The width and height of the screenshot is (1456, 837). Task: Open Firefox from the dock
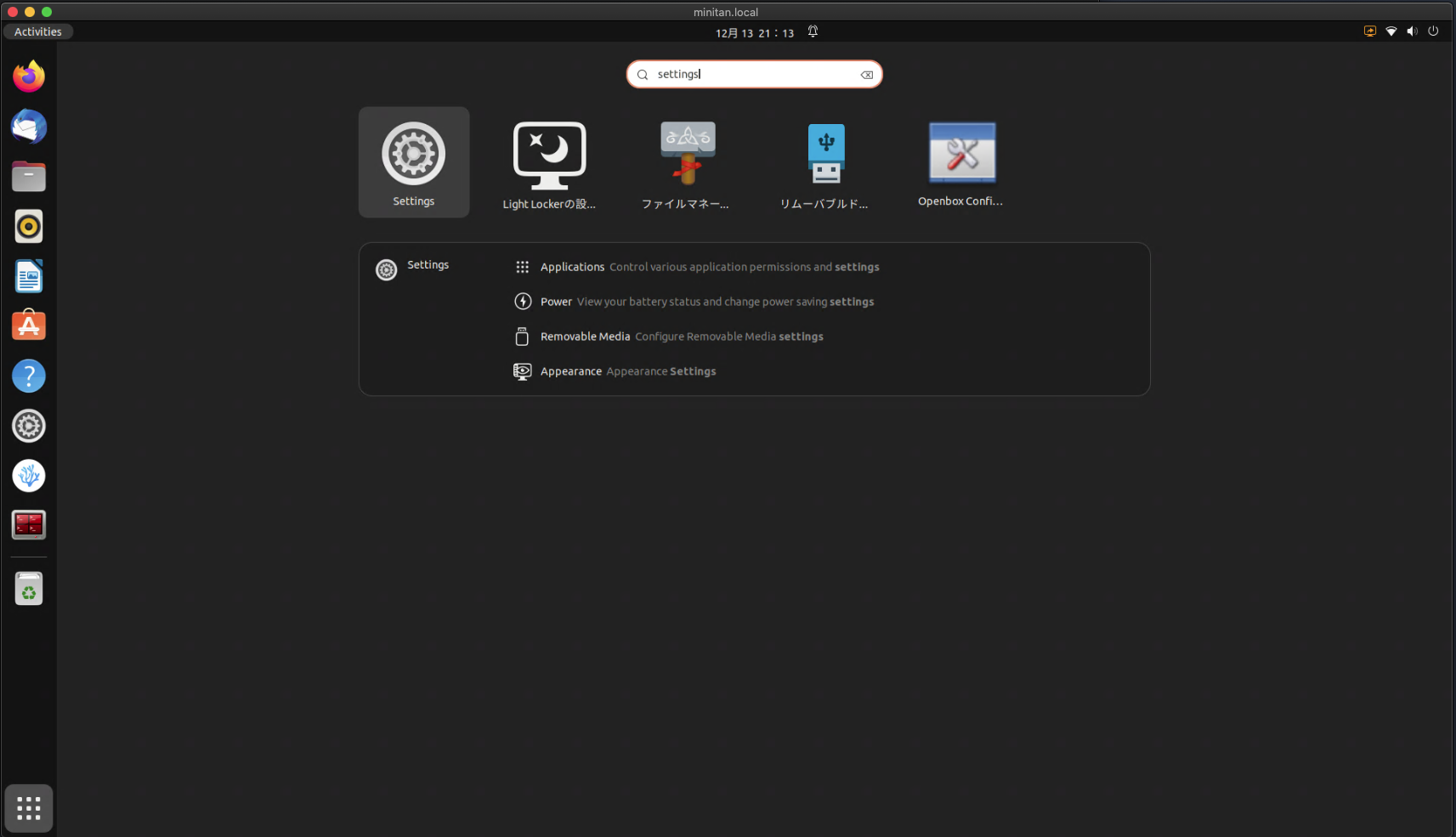pyautogui.click(x=29, y=76)
